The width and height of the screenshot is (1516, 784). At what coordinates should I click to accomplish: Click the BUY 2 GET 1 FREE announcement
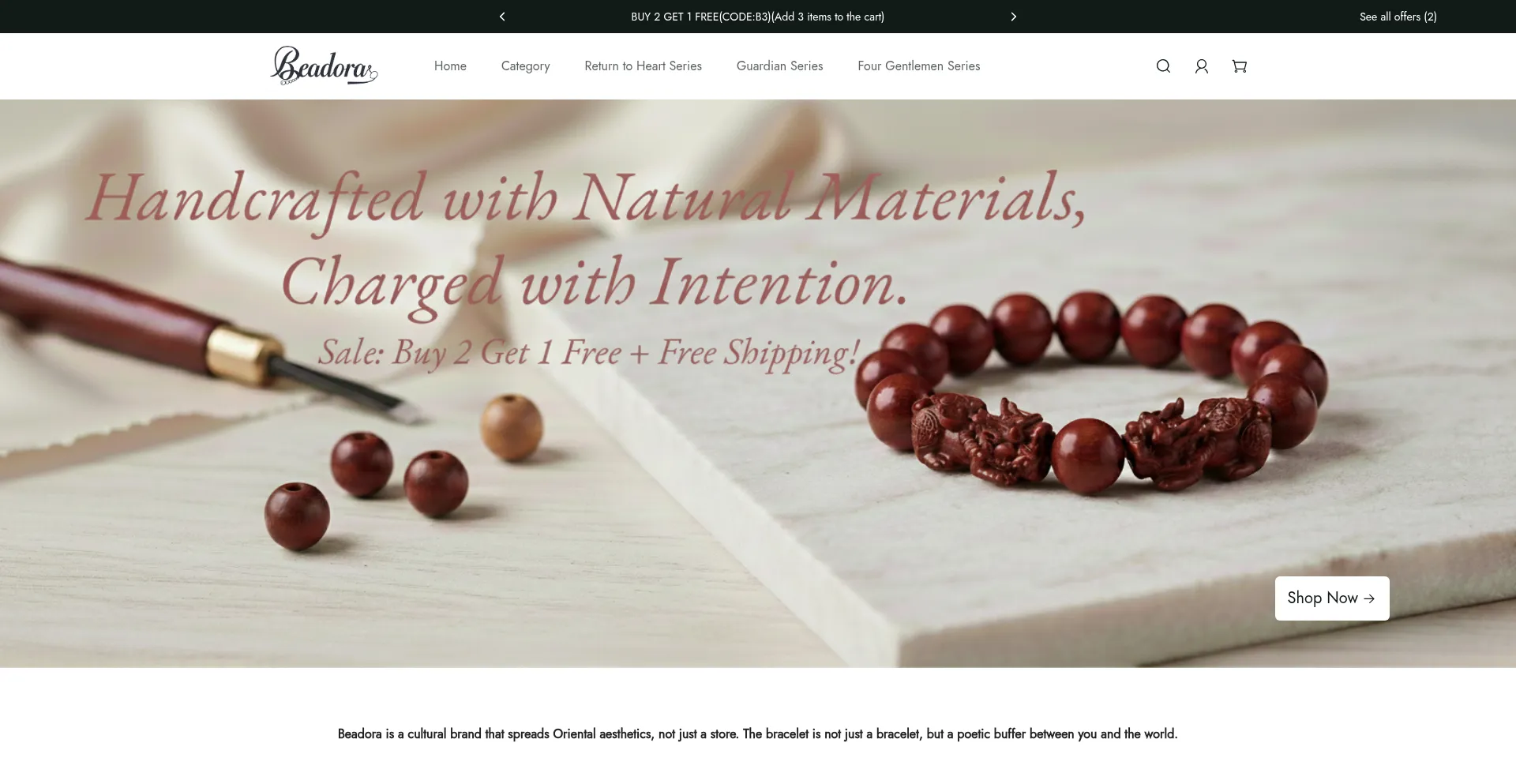pos(757,17)
